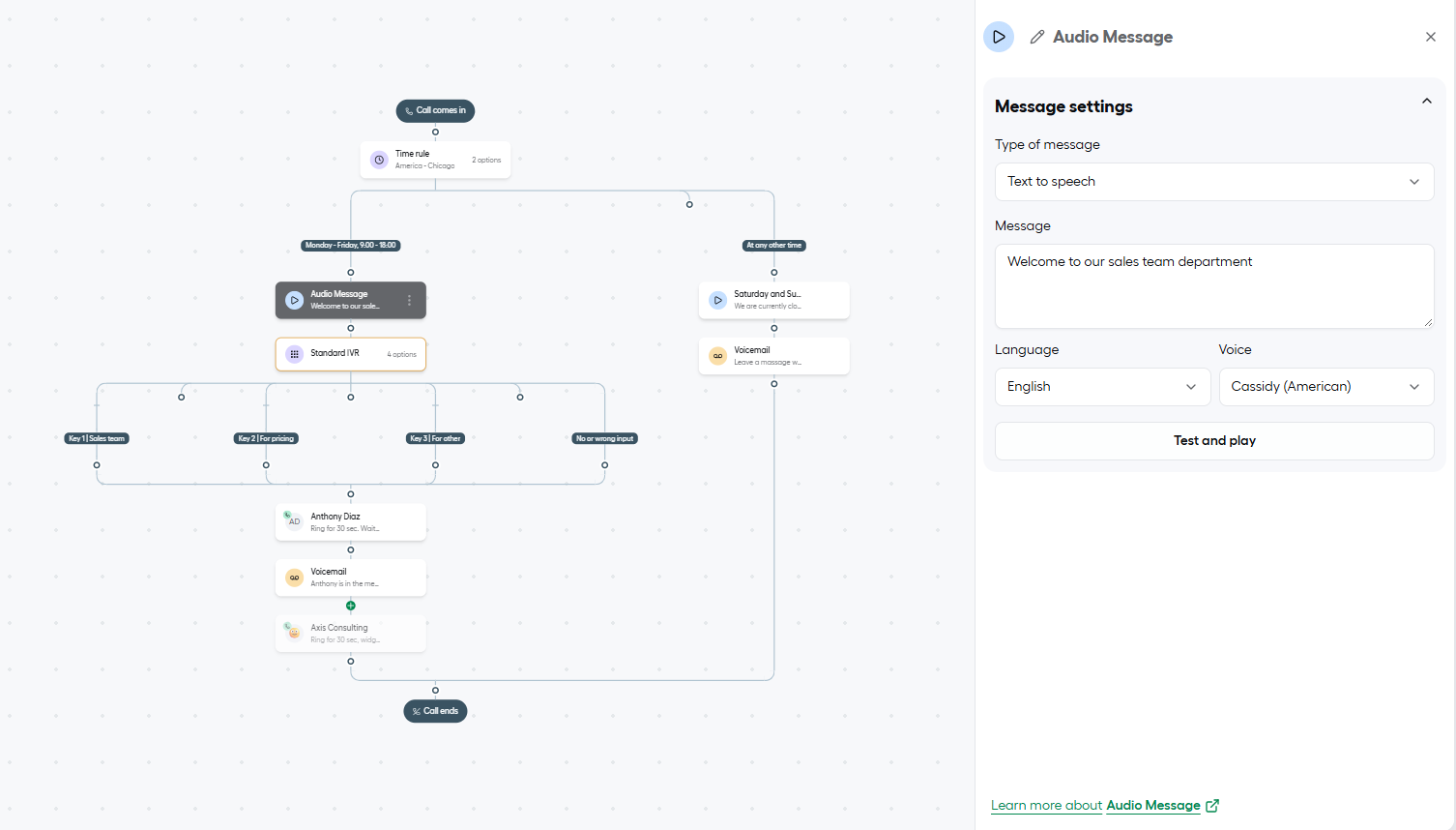Image resolution: width=1456 pixels, height=830 pixels.
Task: Click the keypad icon on Standard IVR node
Action: [x=295, y=354]
